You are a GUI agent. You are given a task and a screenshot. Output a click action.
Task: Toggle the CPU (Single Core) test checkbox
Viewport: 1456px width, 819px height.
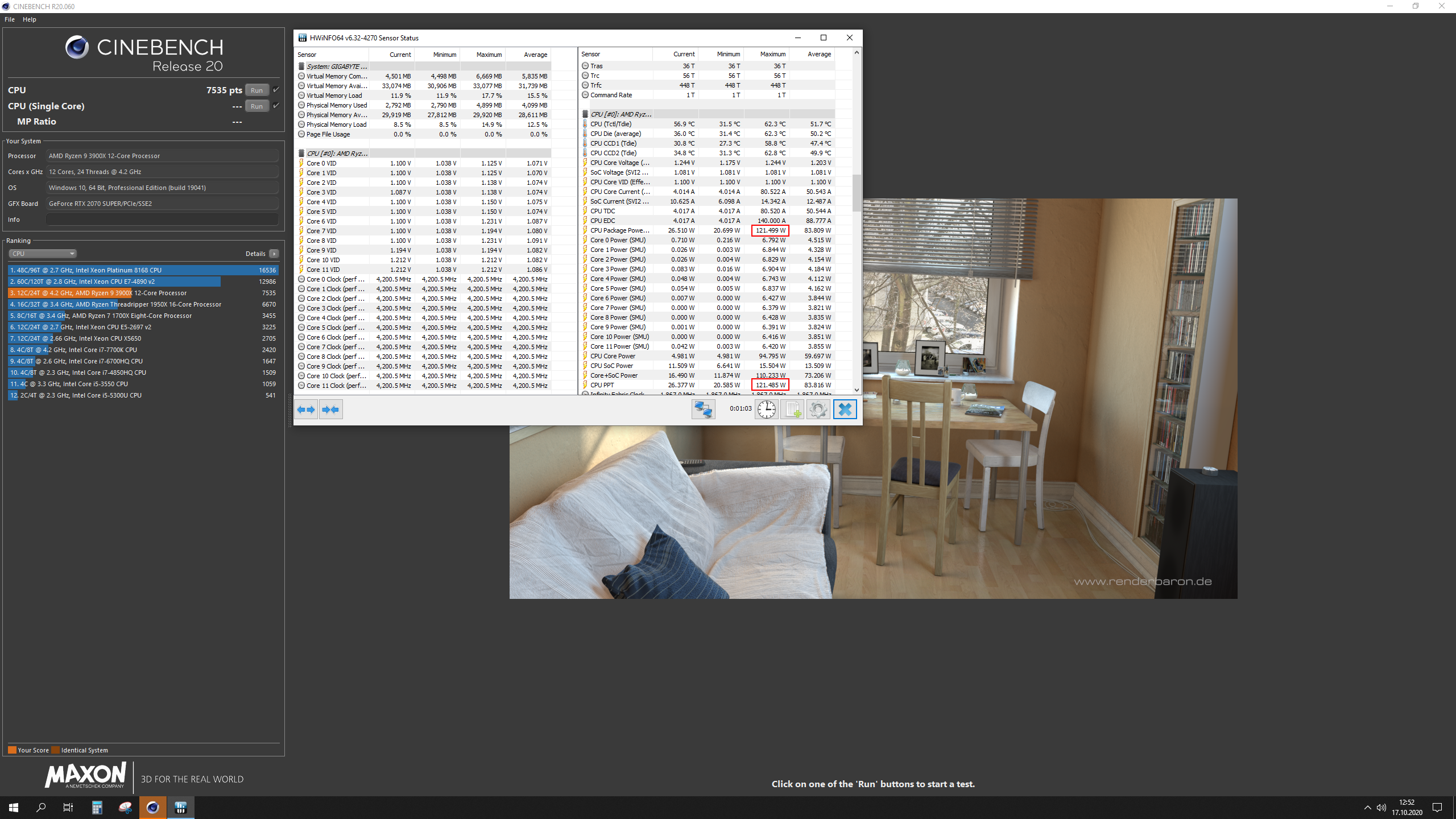(276, 106)
